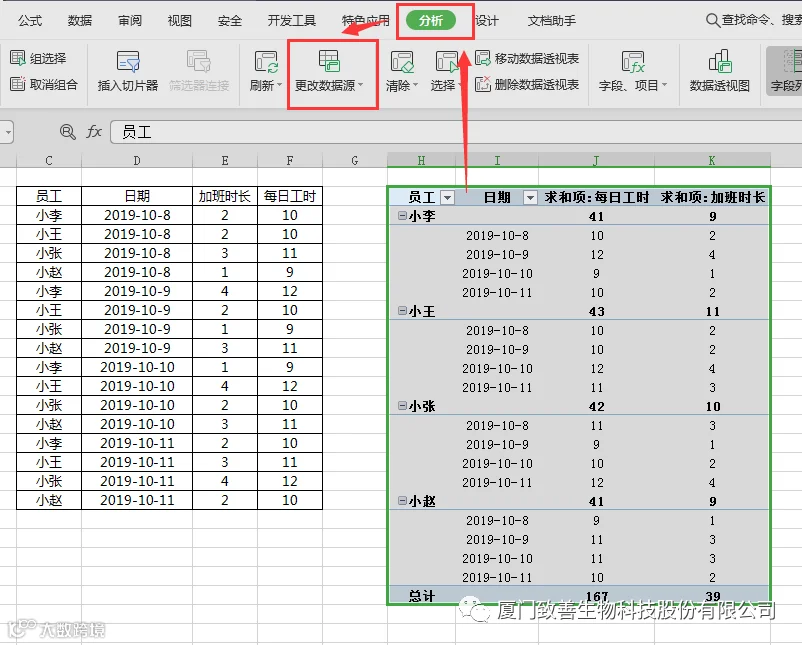Viewport: 802px width, 645px height.
Task: Open Change Data Source (更改数据源)
Action: click(328, 72)
